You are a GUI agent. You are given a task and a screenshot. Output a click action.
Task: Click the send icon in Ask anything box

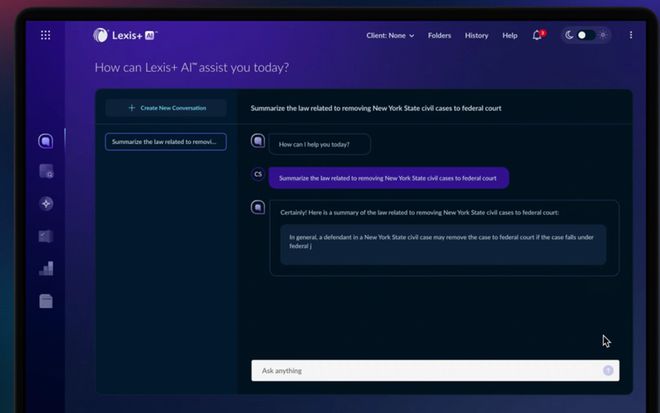coord(608,371)
